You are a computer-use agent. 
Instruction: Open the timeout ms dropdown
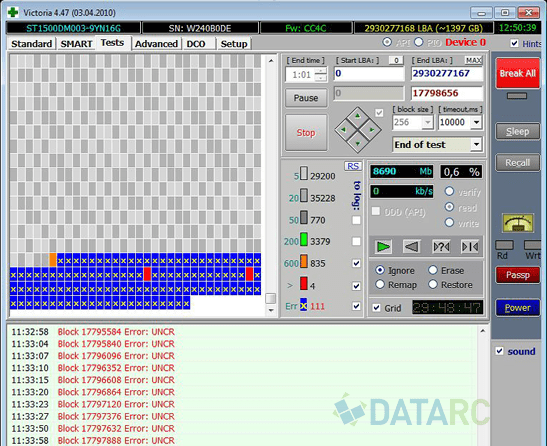click(476, 122)
